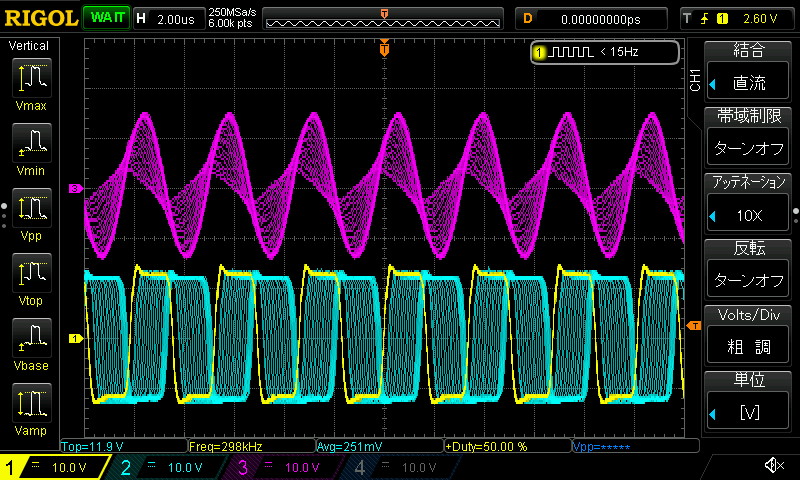The image size is (800, 480).
Task: Click the WAIT trigger status indicator
Action: [x=107, y=18]
